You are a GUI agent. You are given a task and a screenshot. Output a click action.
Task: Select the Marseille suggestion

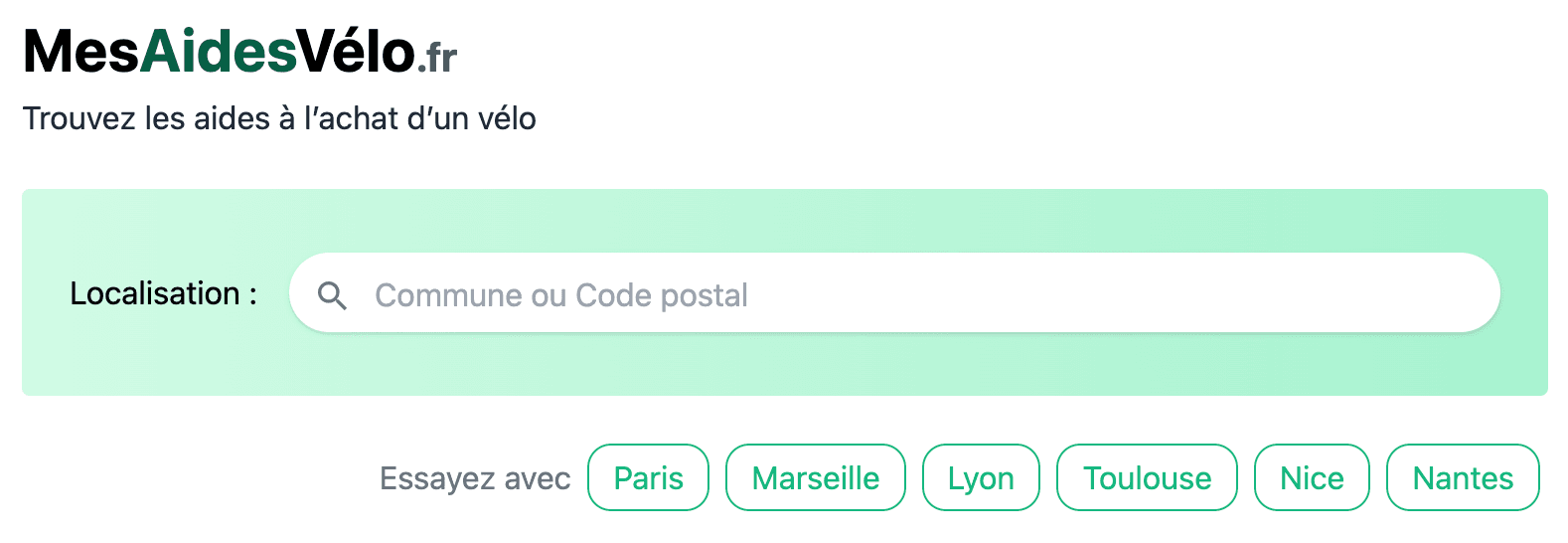(x=815, y=478)
